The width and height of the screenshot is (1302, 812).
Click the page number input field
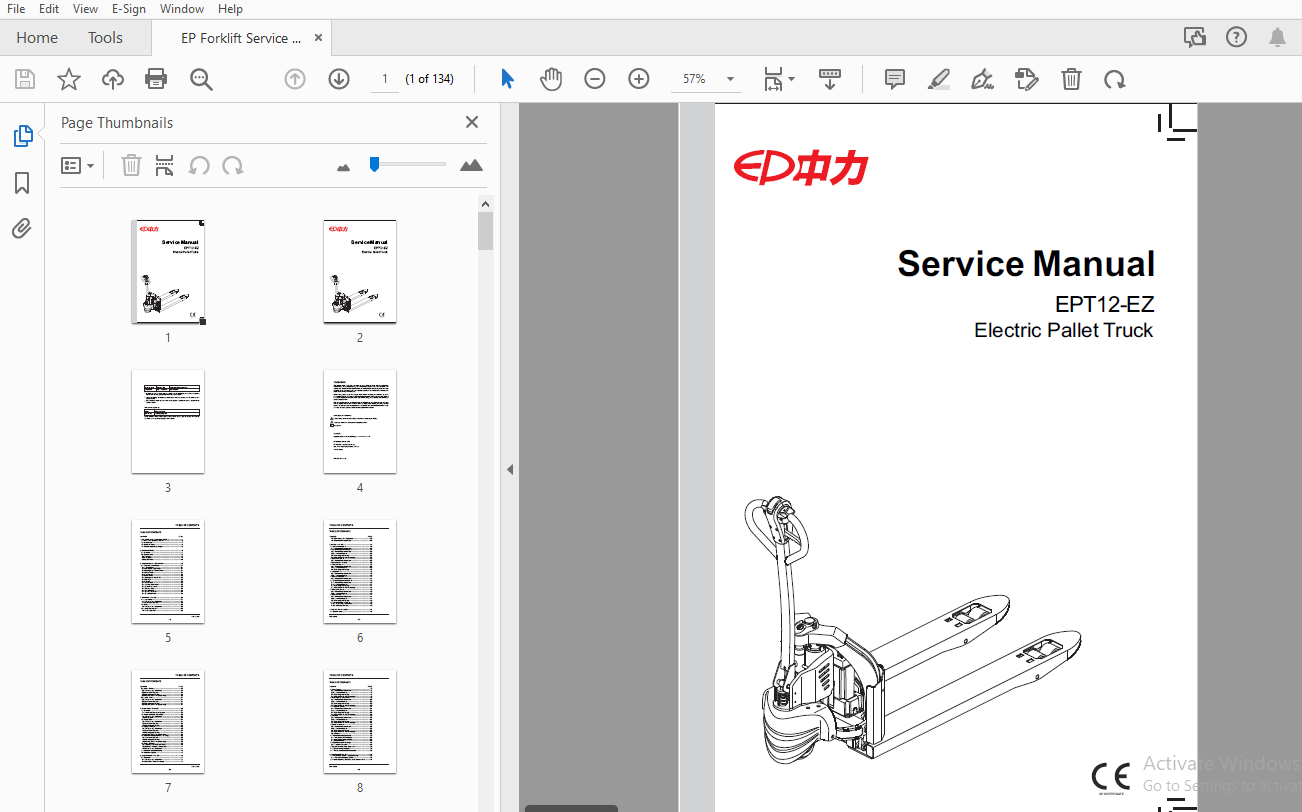[385, 79]
